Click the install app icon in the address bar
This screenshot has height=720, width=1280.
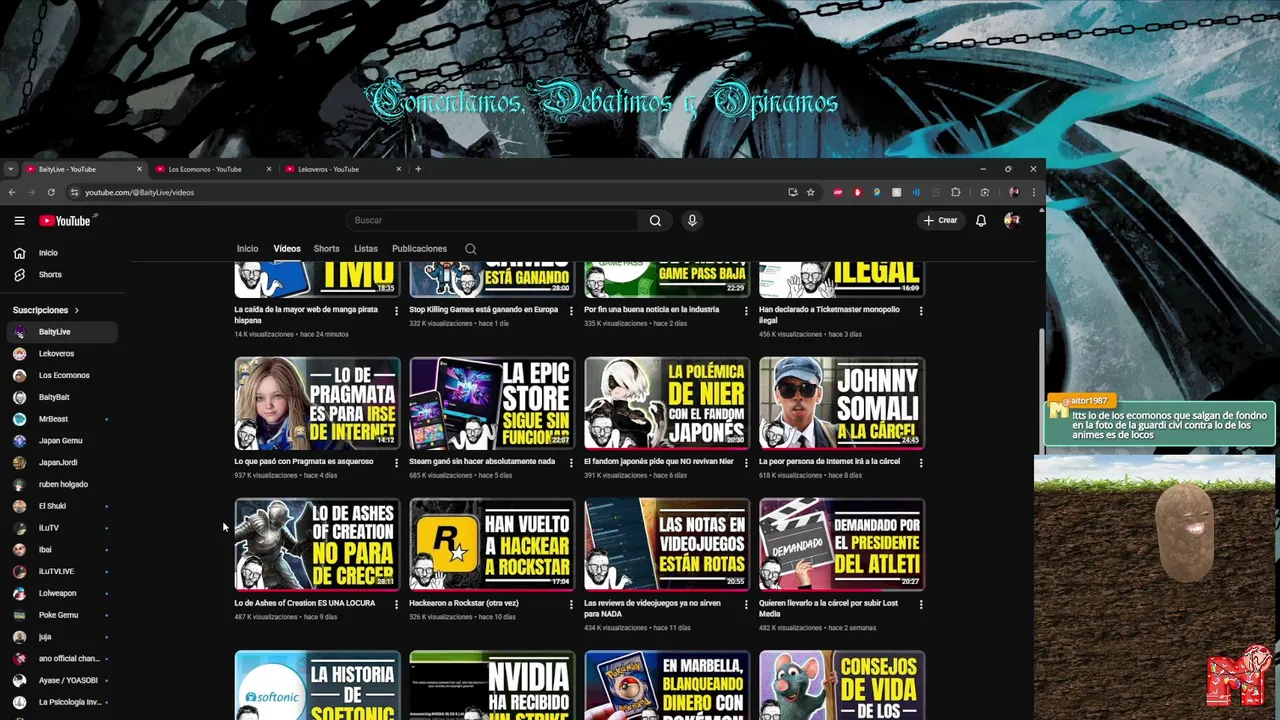[793, 192]
